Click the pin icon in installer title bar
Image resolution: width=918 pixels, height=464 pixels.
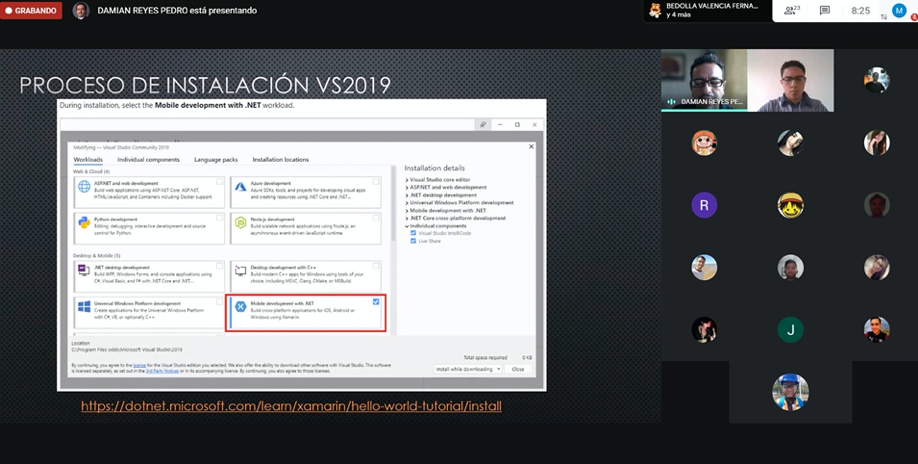point(482,125)
